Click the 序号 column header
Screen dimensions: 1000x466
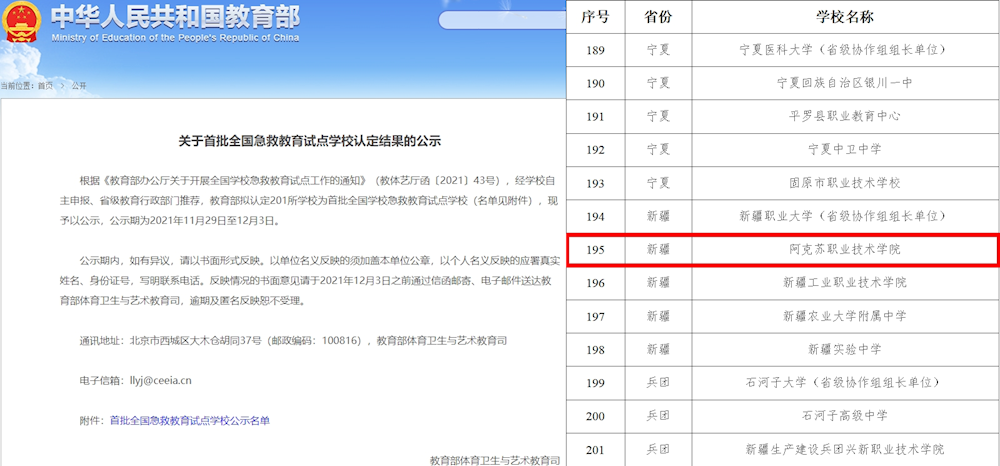[x=595, y=17]
